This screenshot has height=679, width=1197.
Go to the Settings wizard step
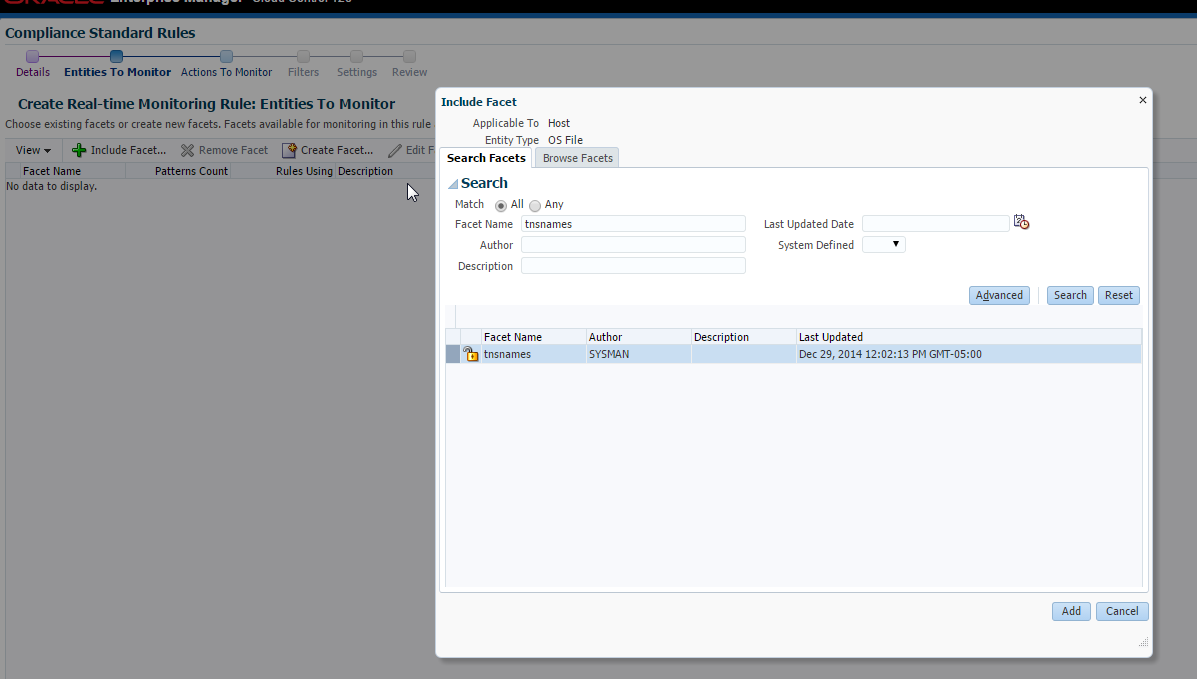point(357,65)
